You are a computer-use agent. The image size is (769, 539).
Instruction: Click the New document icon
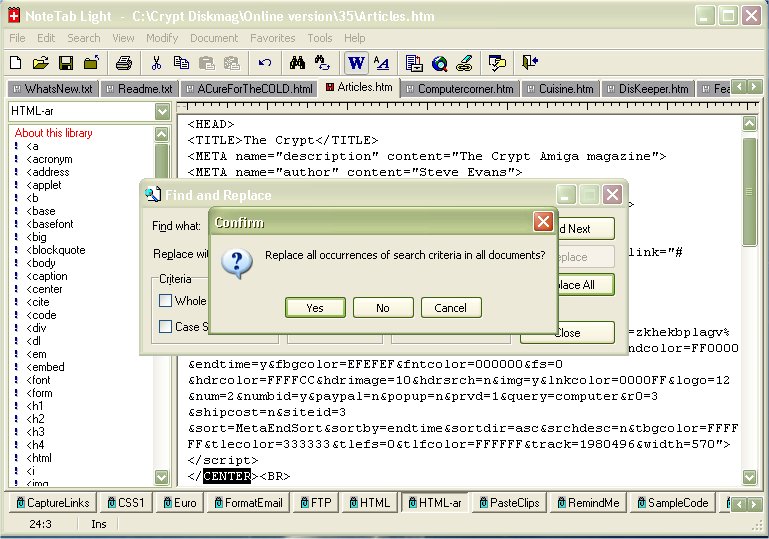(16, 63)
